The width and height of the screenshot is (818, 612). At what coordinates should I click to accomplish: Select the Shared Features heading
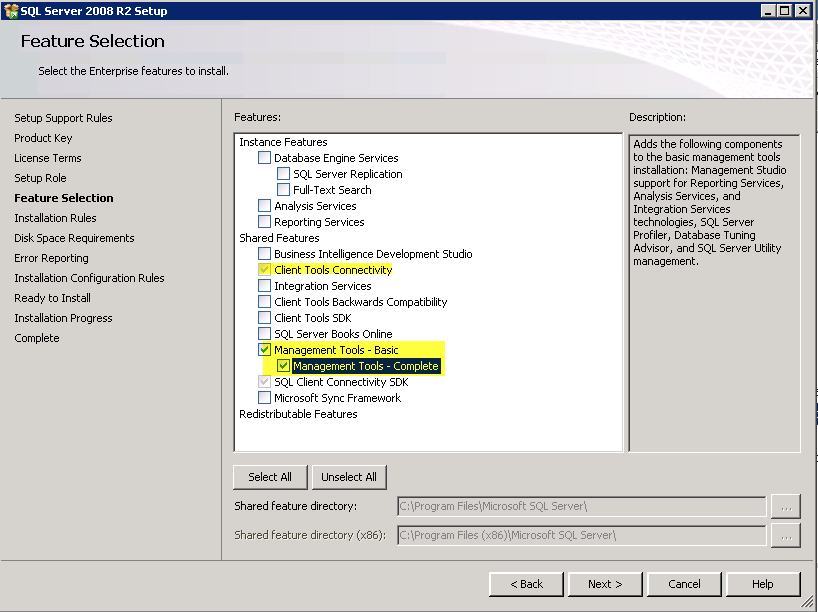(279, 238)
